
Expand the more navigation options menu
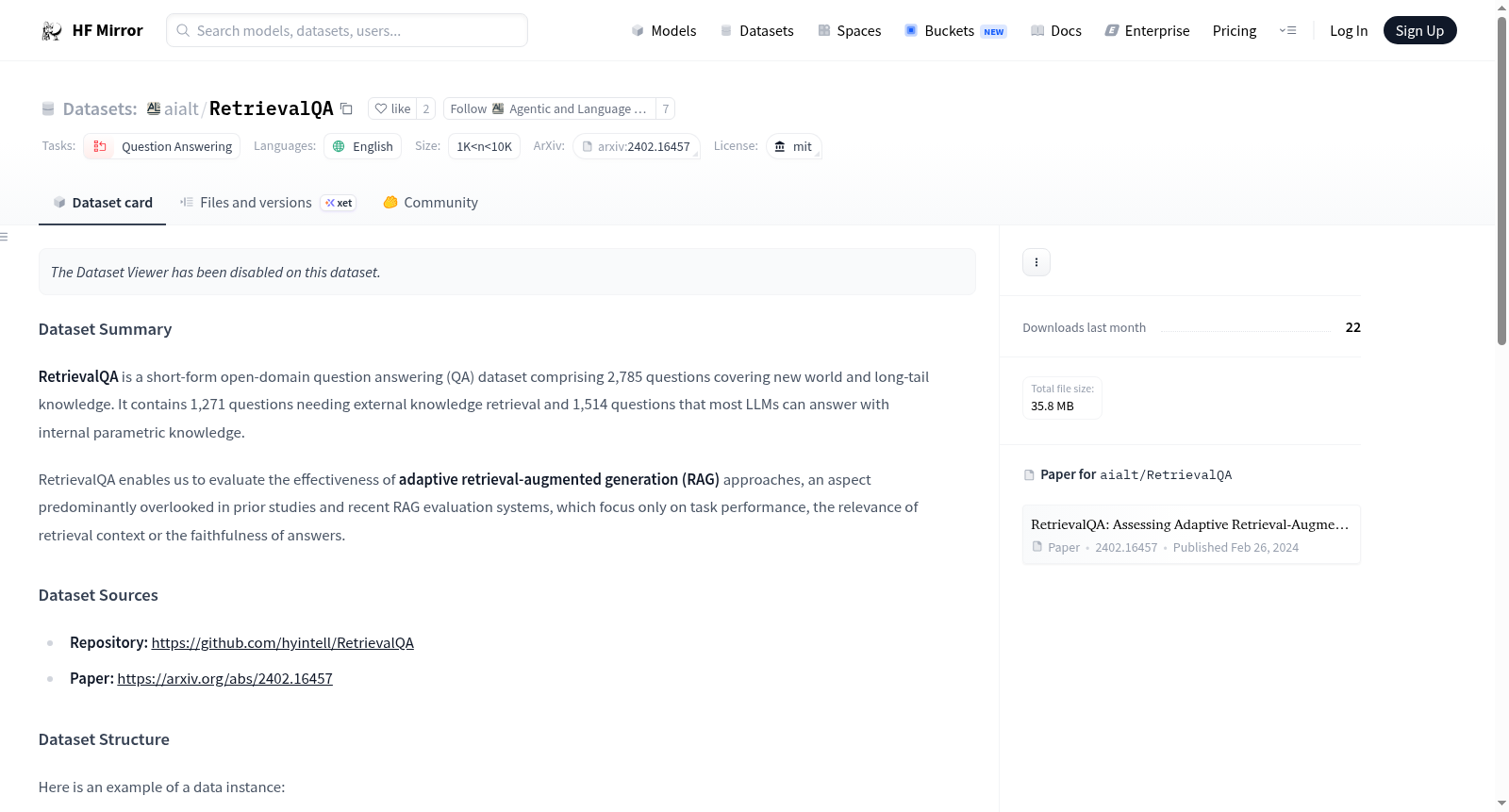[x=1287, y=30]
